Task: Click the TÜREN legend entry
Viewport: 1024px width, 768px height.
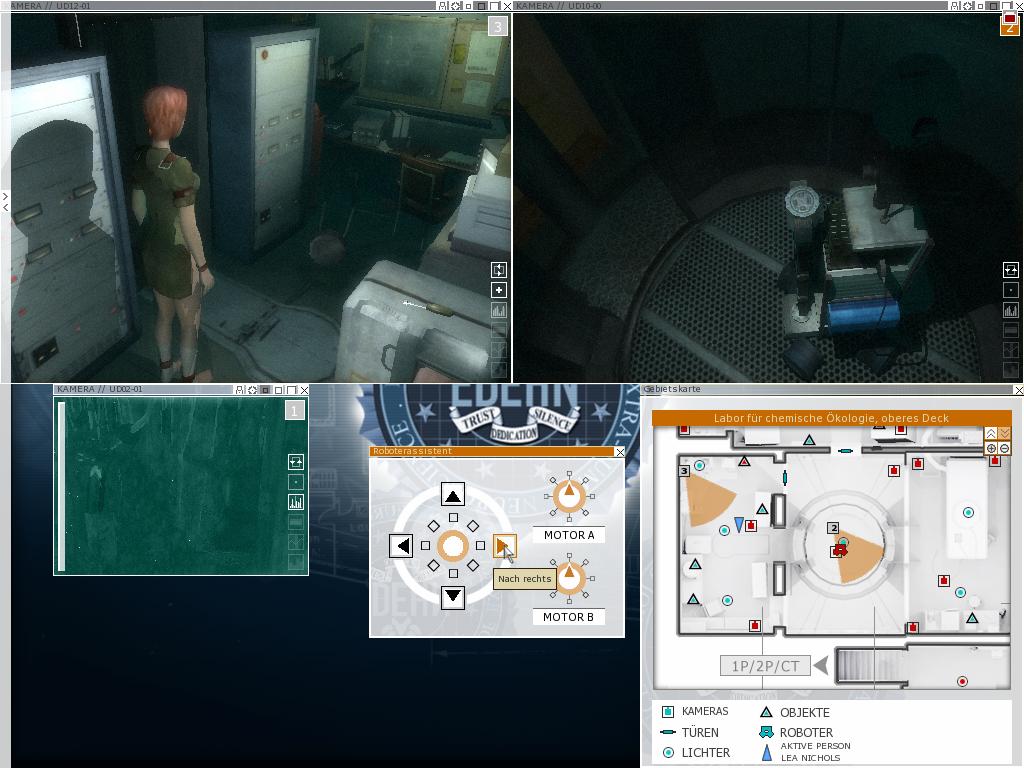Action: [x=690, y=732]
